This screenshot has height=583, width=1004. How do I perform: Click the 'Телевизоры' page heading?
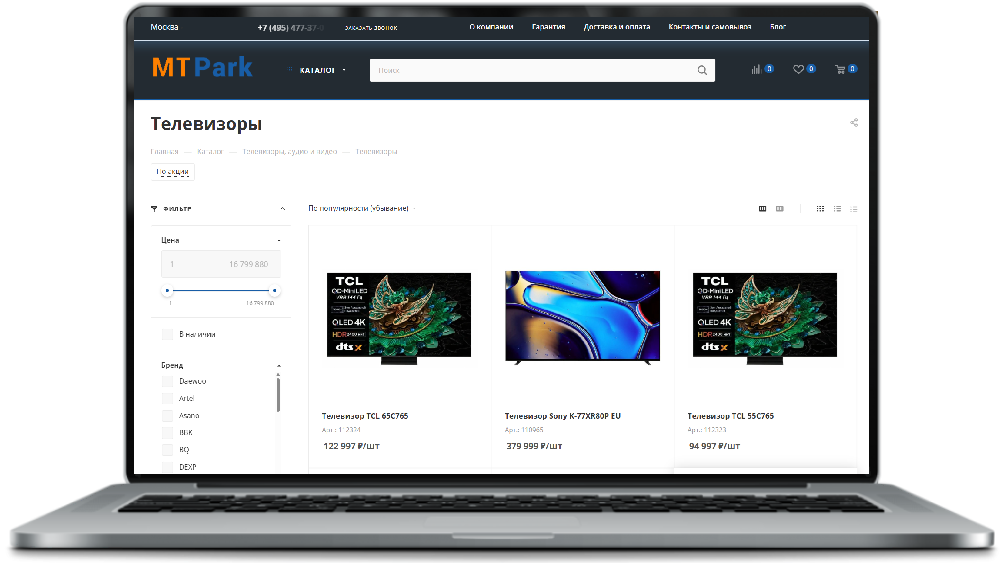[206, 124]
